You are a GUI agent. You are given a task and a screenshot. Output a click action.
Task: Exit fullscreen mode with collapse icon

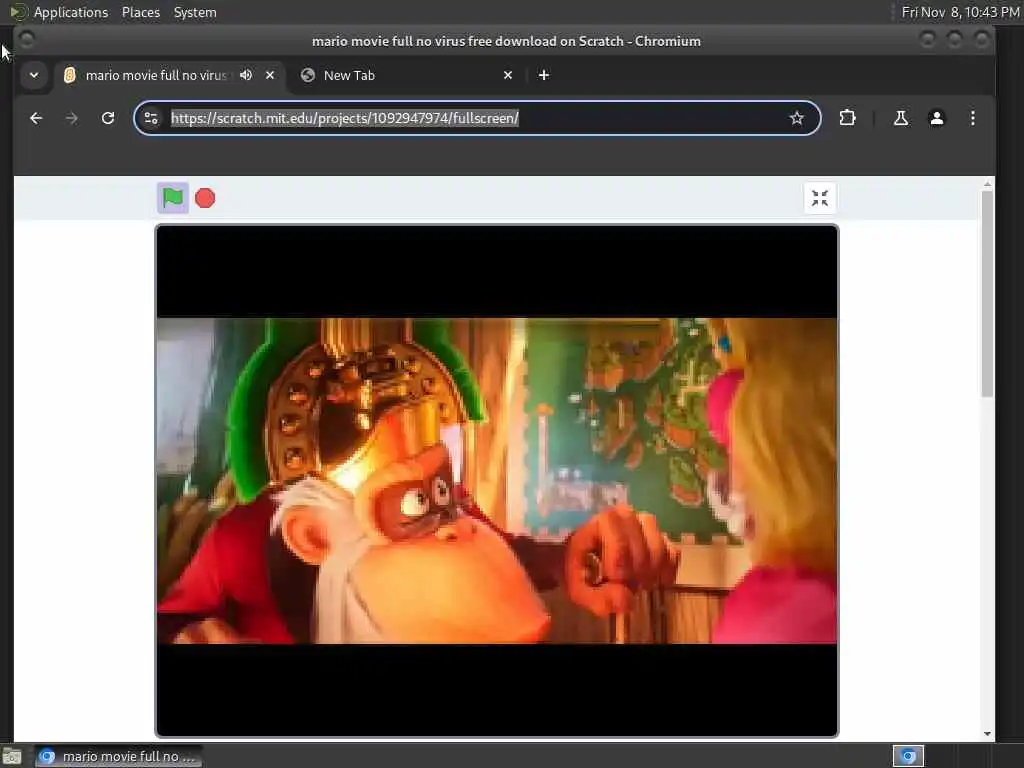coord(820,198)
